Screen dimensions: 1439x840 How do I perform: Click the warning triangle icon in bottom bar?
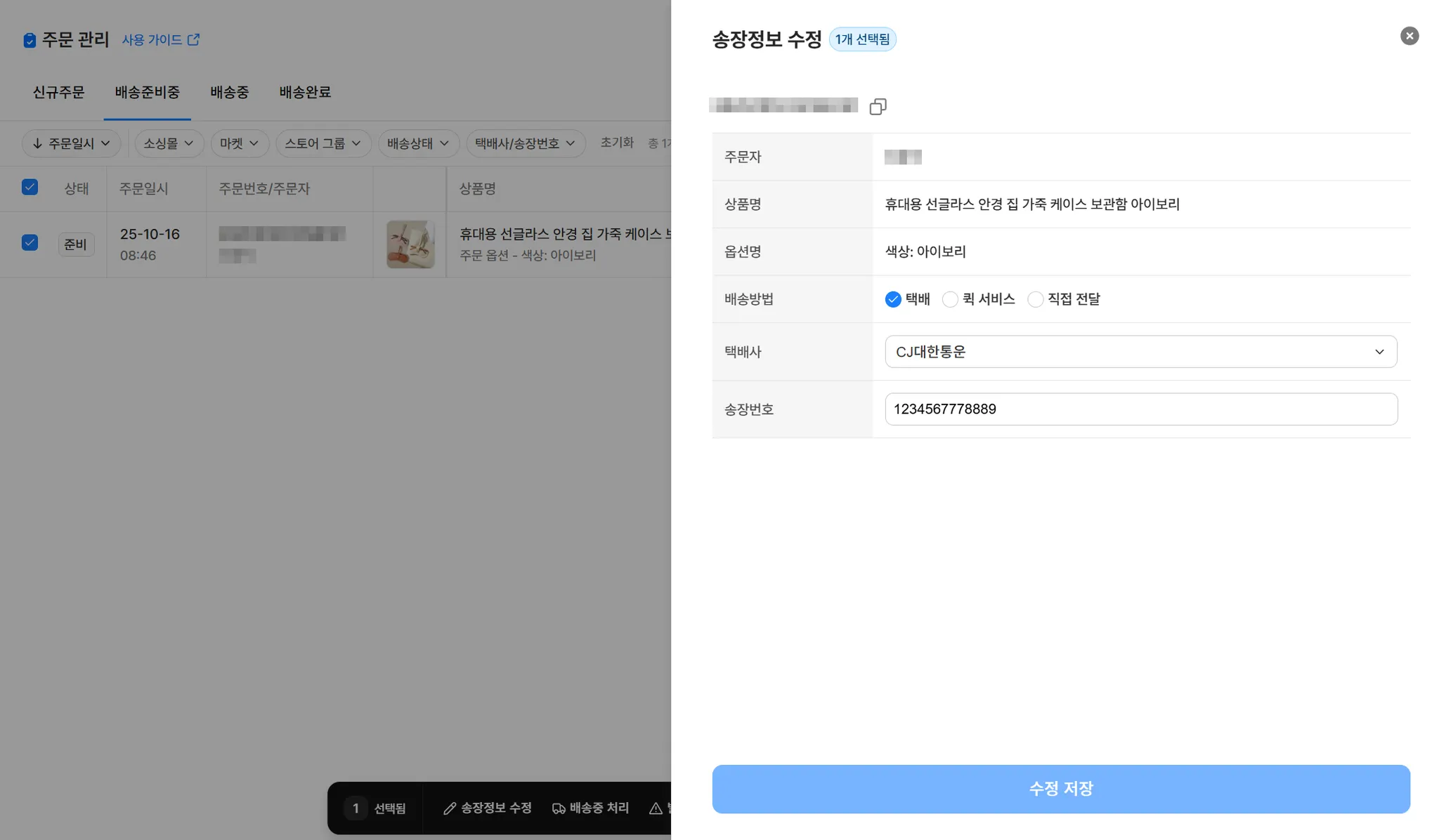(x=656, y=808)
